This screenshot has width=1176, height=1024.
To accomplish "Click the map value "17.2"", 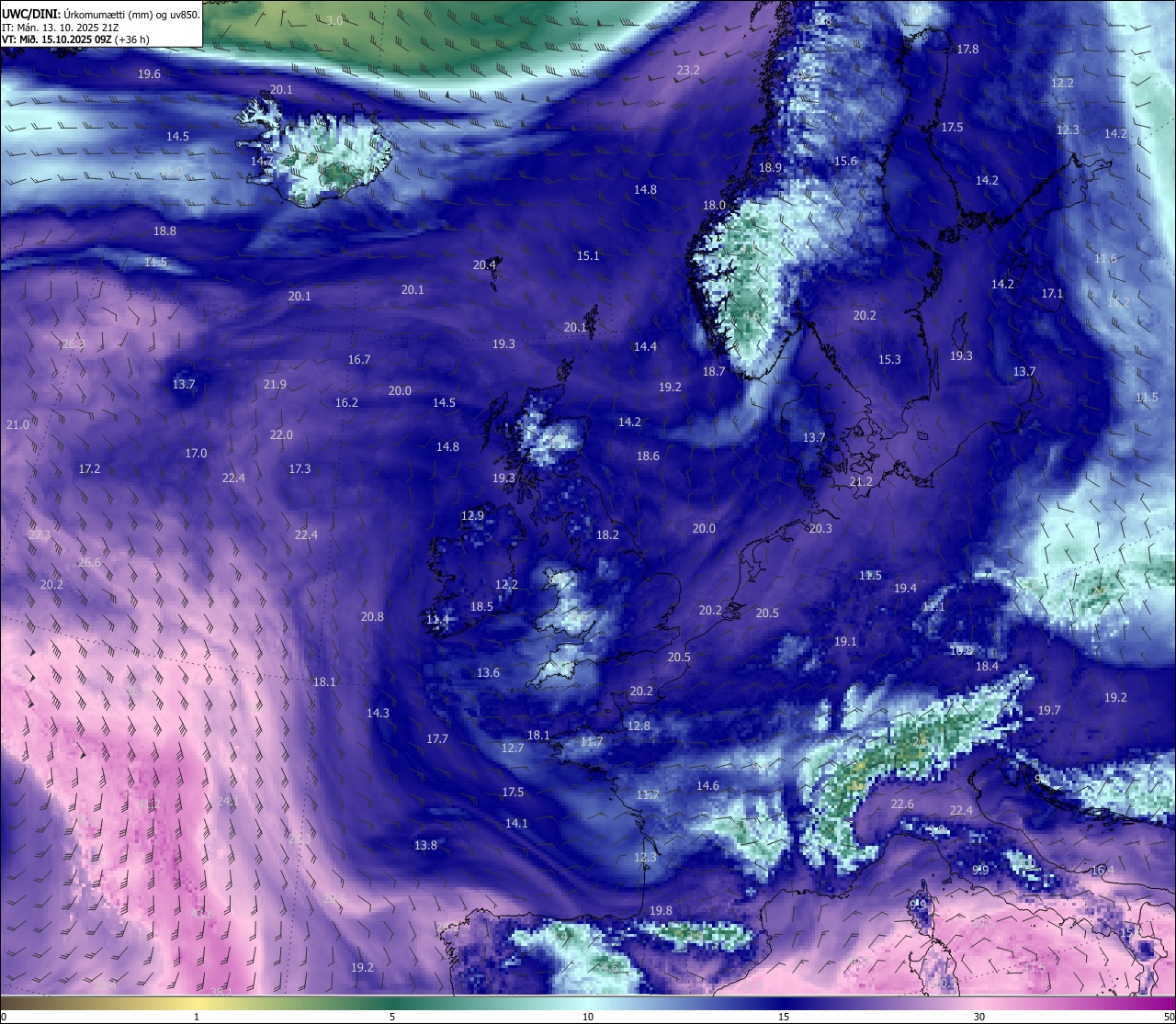I will tap(89, 469).
